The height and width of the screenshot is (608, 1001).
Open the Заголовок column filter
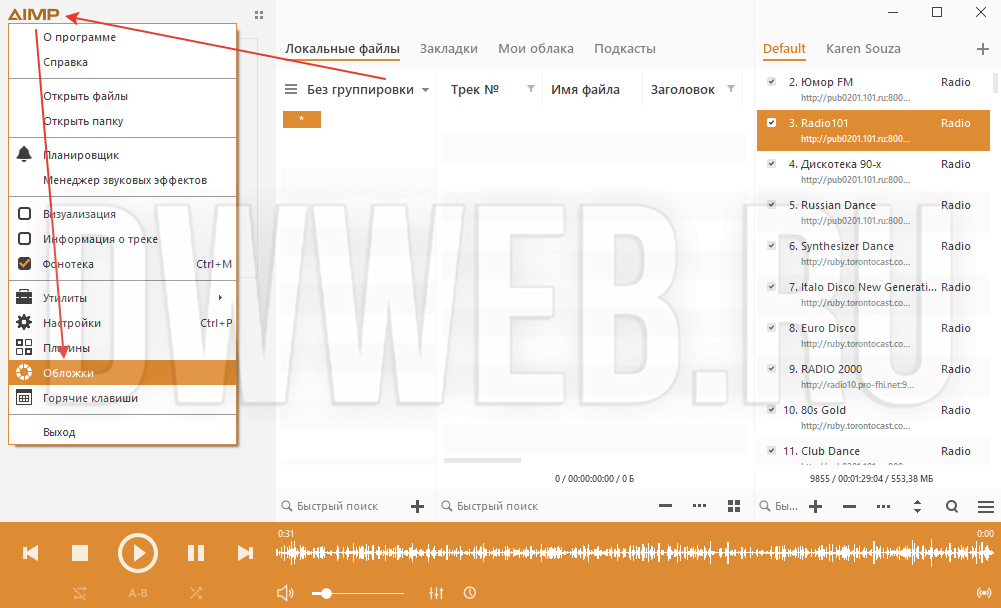[x=731, y=89]
